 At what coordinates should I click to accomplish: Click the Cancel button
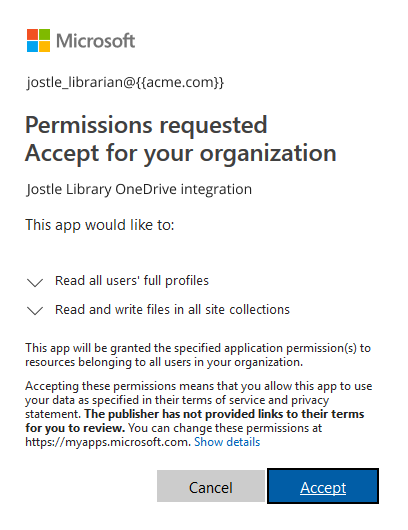tap(211, 486)
